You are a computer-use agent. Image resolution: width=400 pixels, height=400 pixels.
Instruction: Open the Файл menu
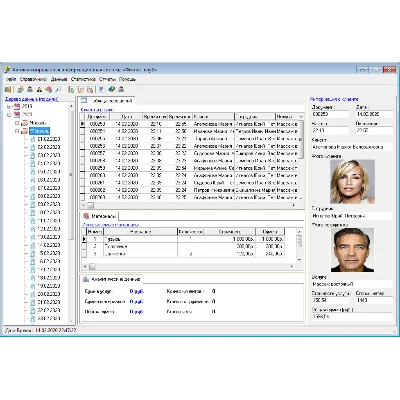11,79
